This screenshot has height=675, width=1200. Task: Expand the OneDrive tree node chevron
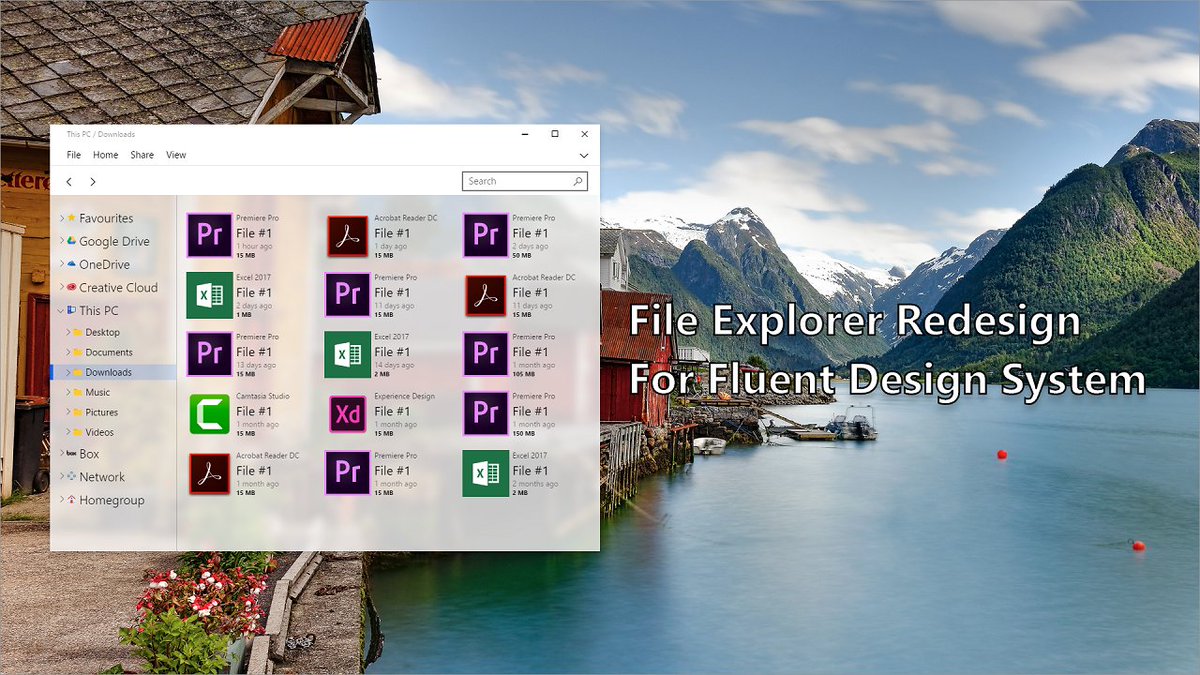click(61, 264)
